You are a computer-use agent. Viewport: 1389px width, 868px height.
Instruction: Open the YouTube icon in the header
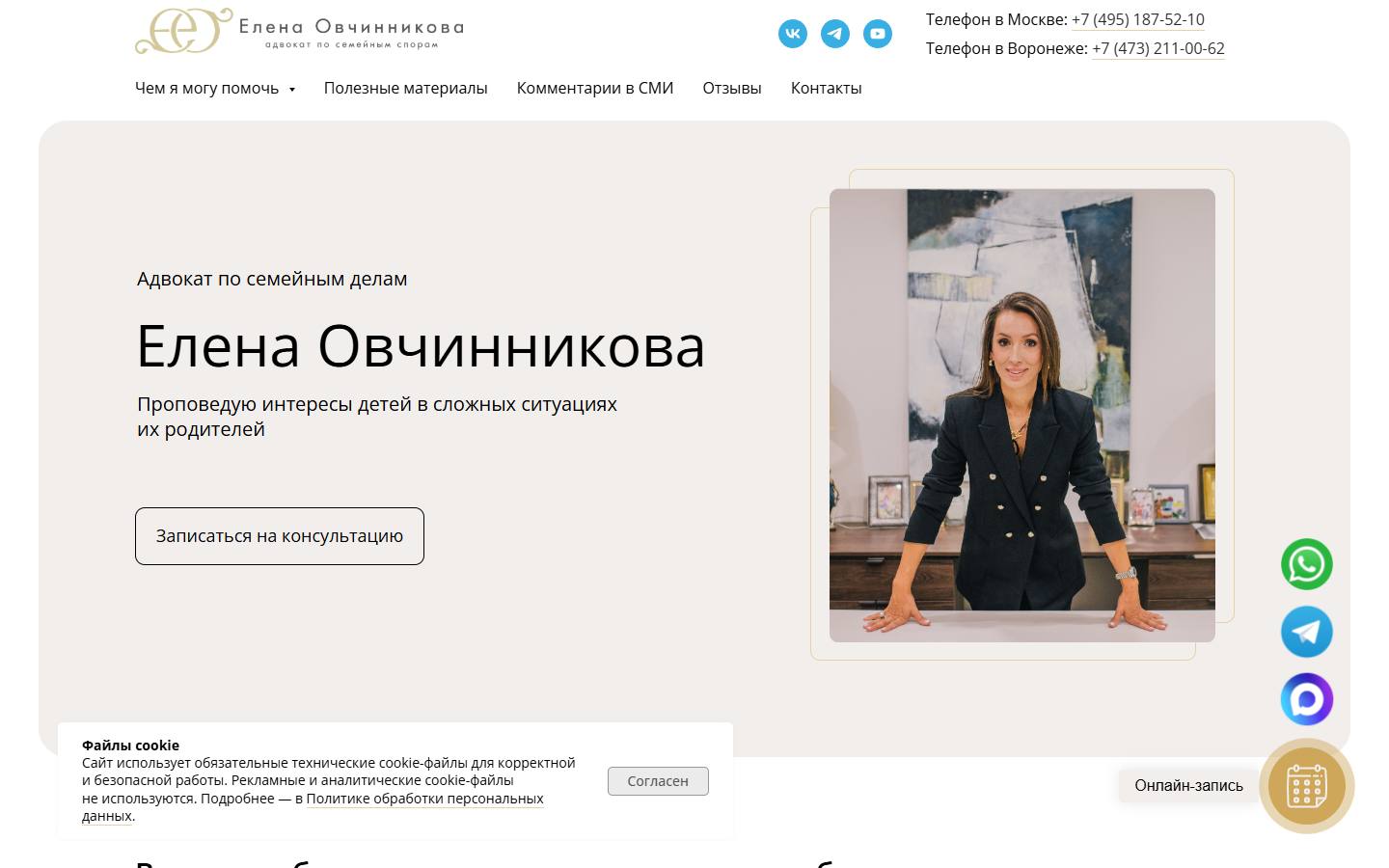pyautogui.click(x=878, y=34)
